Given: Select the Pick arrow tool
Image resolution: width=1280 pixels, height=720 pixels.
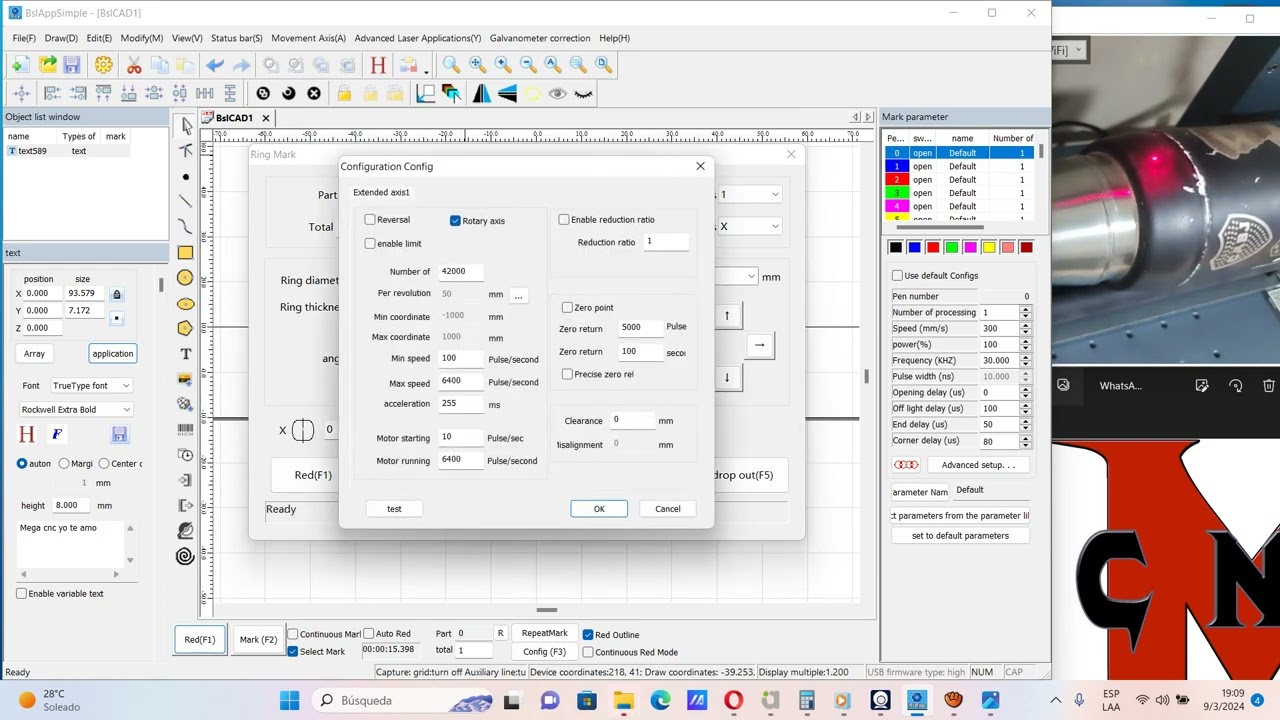Looking at the screenshot, I should [x=185, y=125].
